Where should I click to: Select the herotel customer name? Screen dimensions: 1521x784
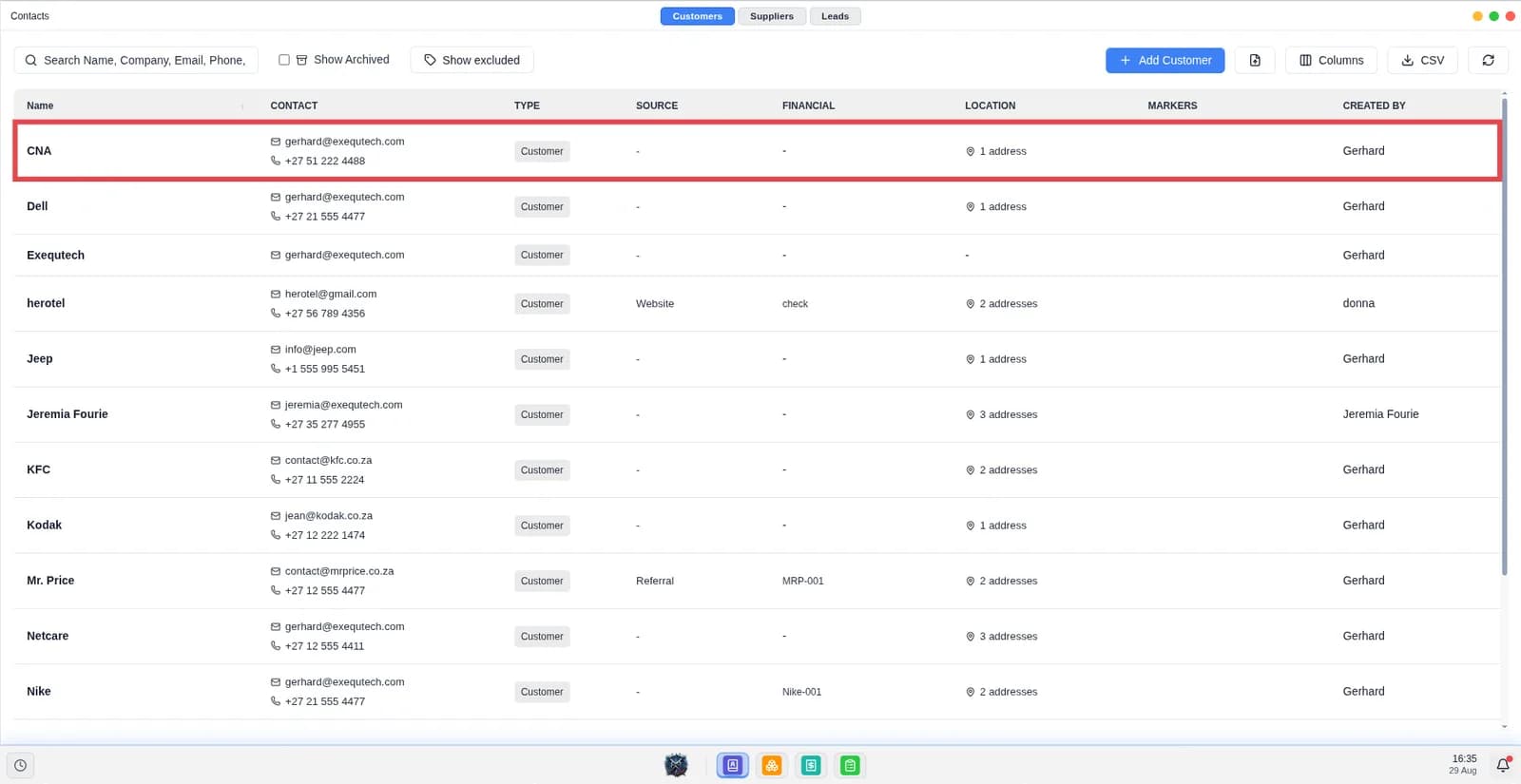(x=46, y=303)
